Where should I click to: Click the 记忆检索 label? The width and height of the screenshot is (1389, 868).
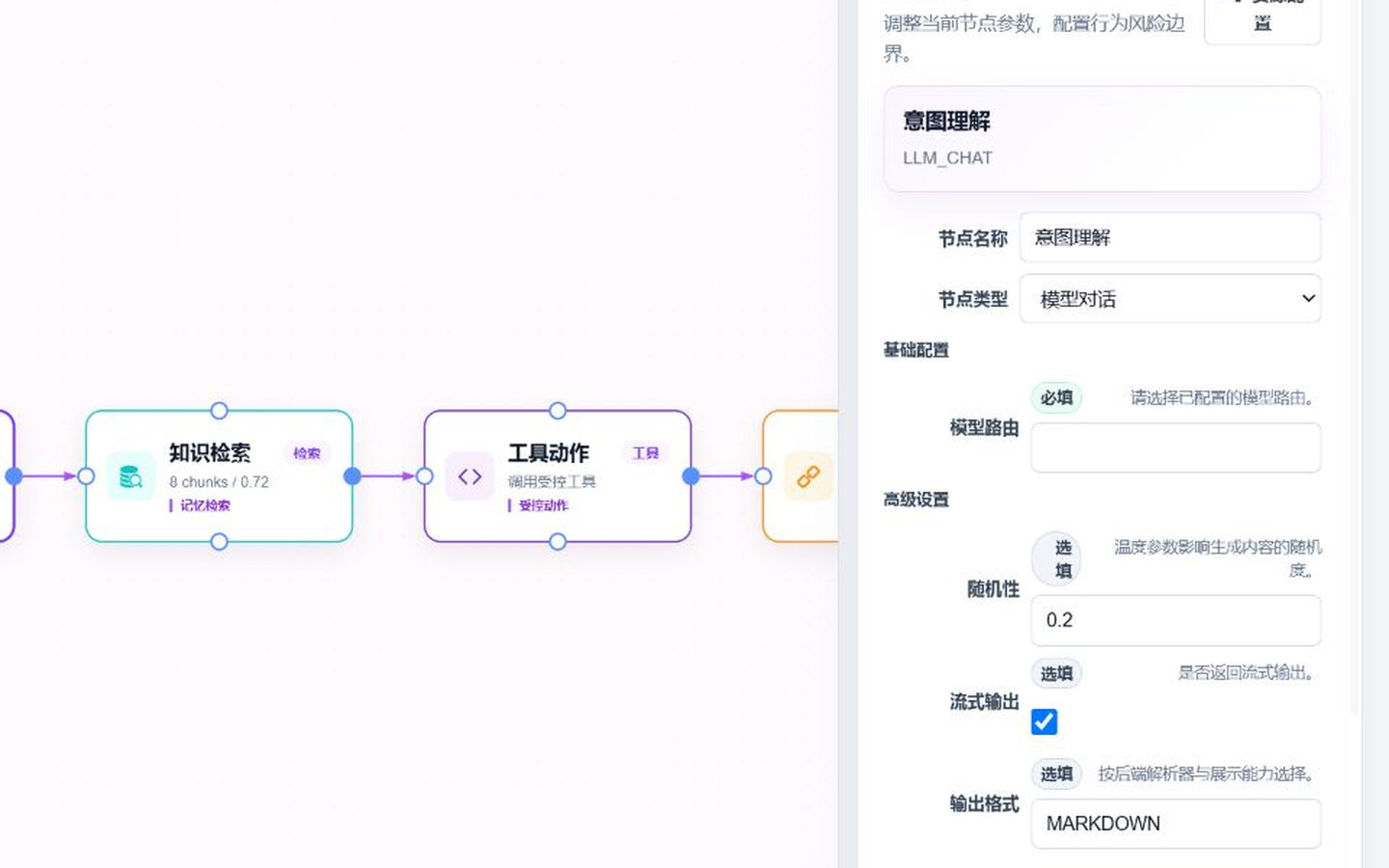pos(204,505)
